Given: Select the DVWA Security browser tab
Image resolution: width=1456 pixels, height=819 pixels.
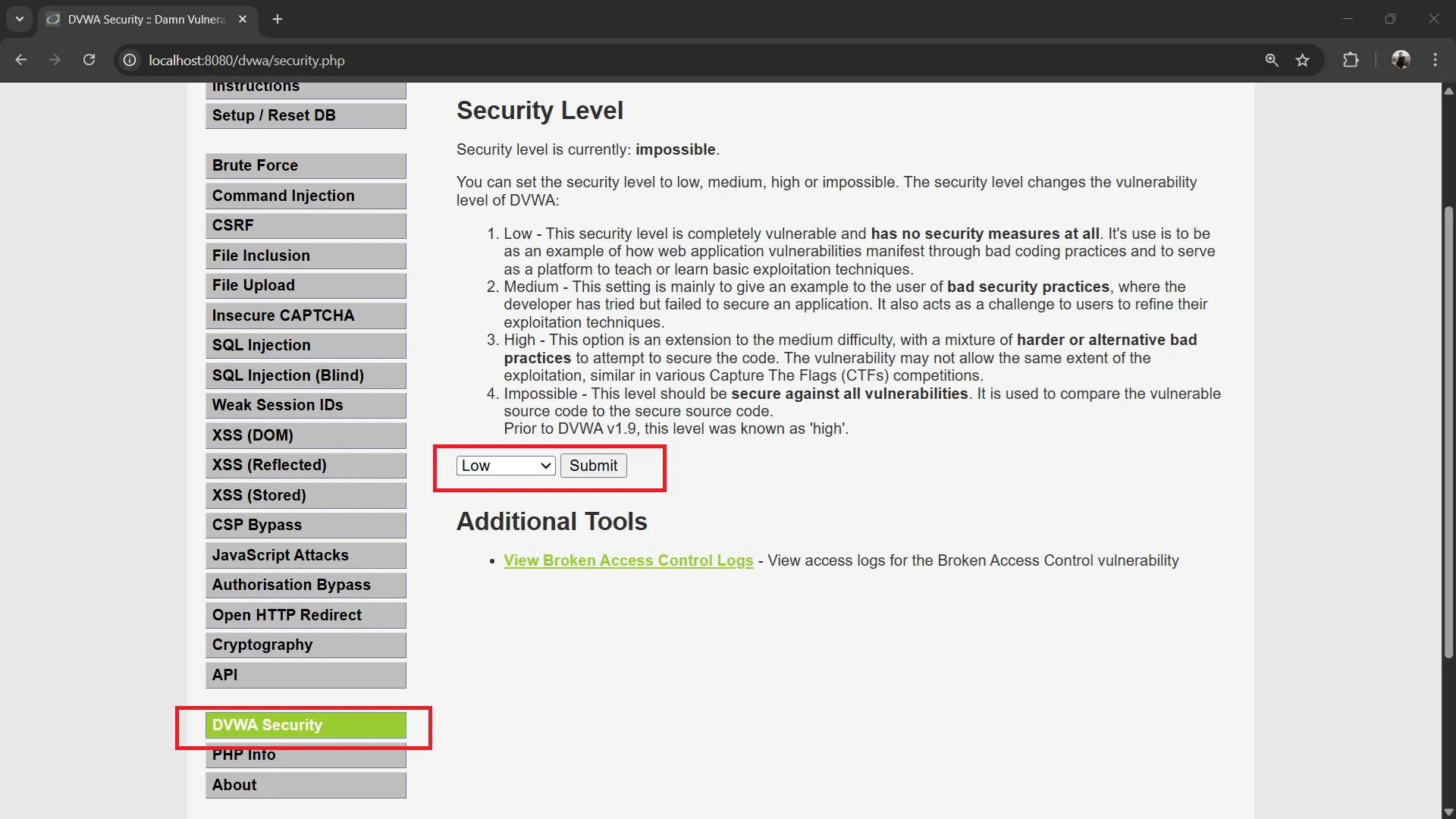Looking at the screenshot, I should pos(136,19).
